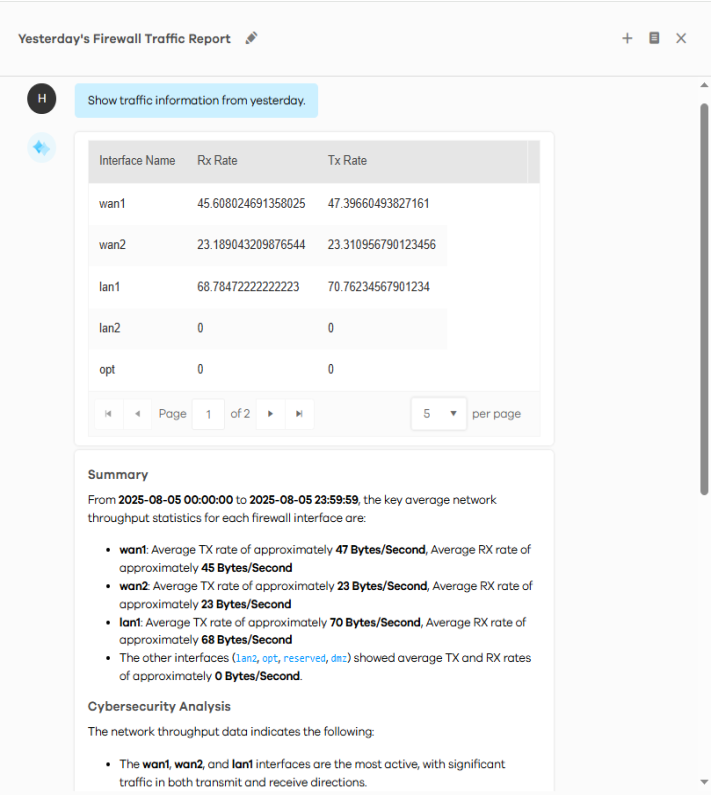Sort by Interface Name column header
This screenshot has width=711, height=795.
137,161
